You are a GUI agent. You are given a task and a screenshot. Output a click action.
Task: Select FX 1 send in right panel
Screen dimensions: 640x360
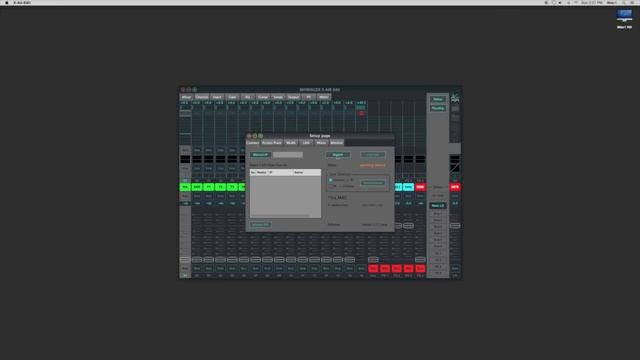[x=437, y=253]
